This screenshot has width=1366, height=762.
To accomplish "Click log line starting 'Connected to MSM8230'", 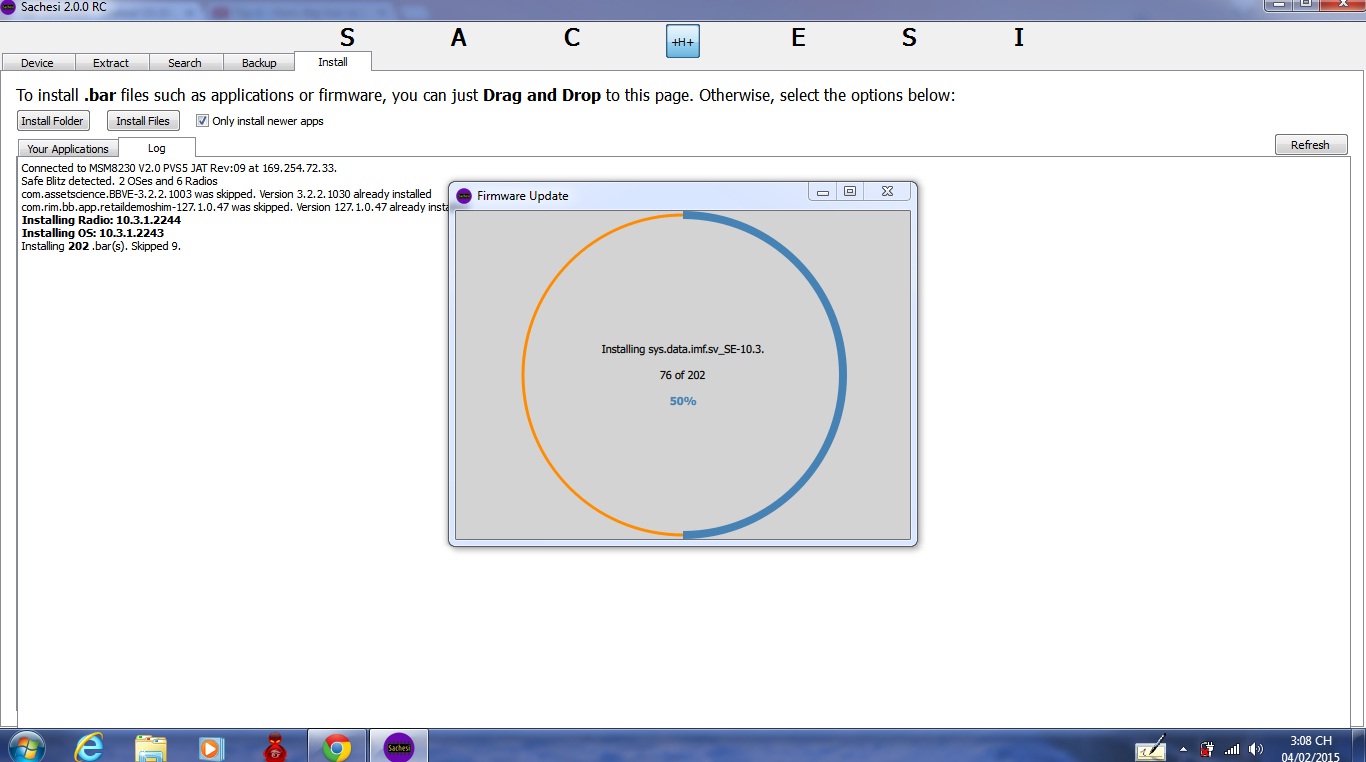I will (x=179, y=168).
